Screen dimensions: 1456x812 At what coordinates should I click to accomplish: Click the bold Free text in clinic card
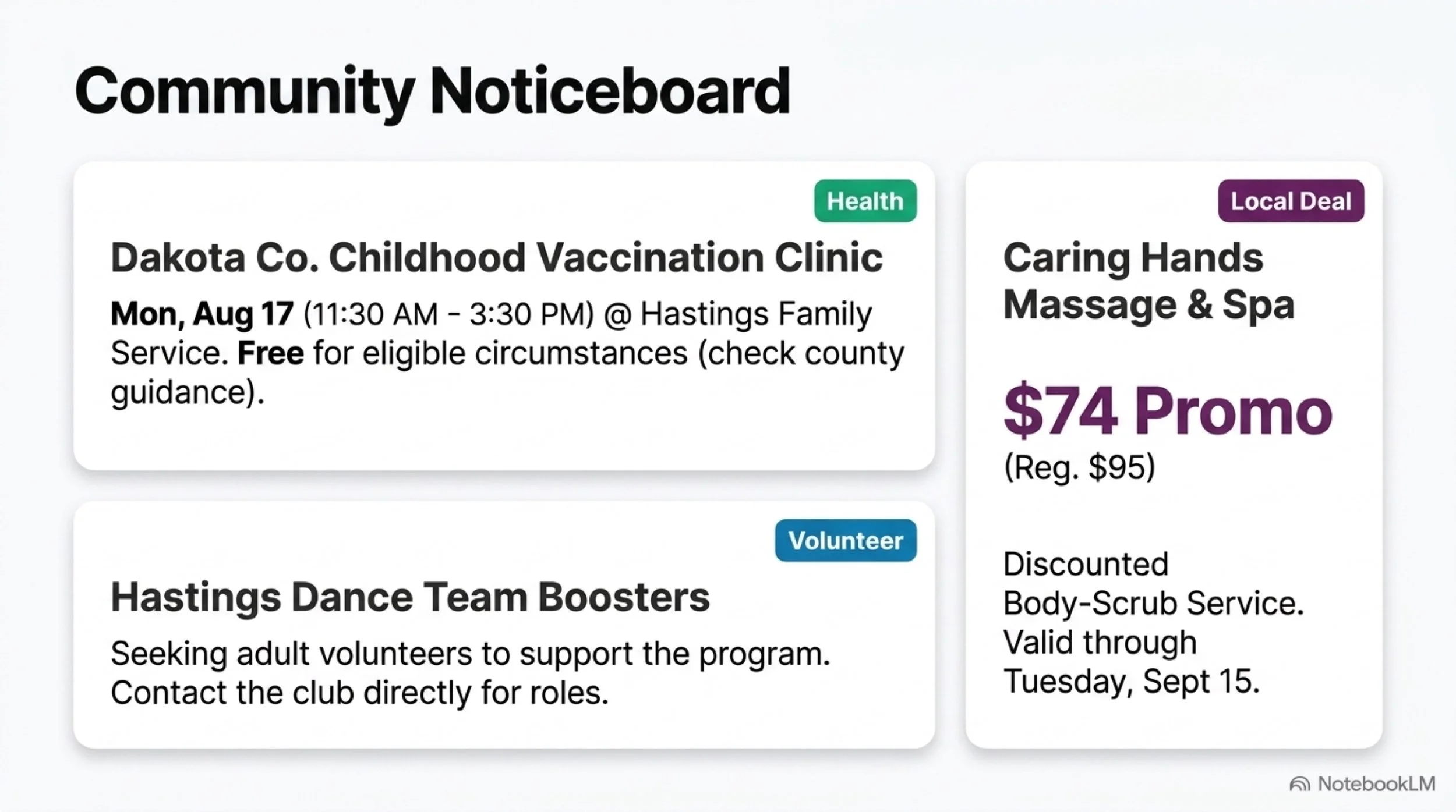pyautogui.click(x=271, y=353)
